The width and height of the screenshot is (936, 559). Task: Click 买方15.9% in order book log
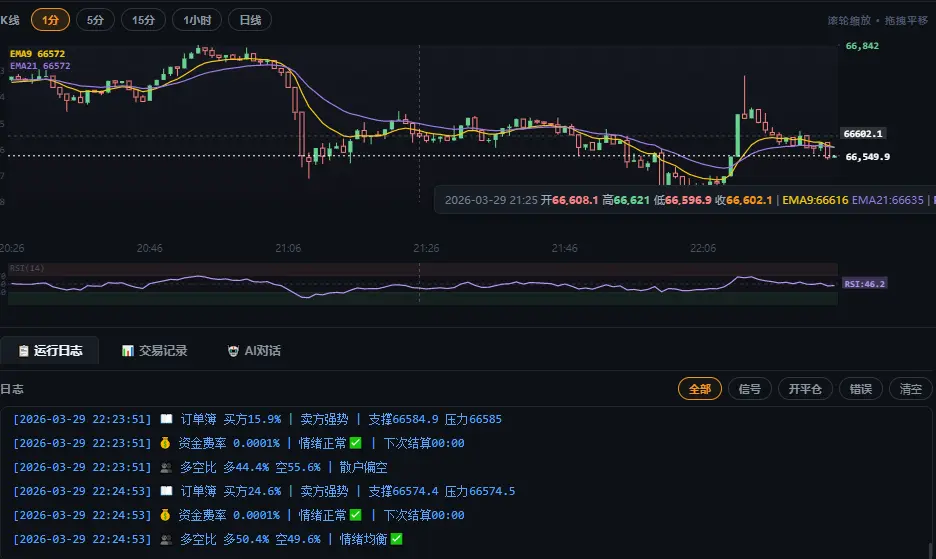coord(252,419)
